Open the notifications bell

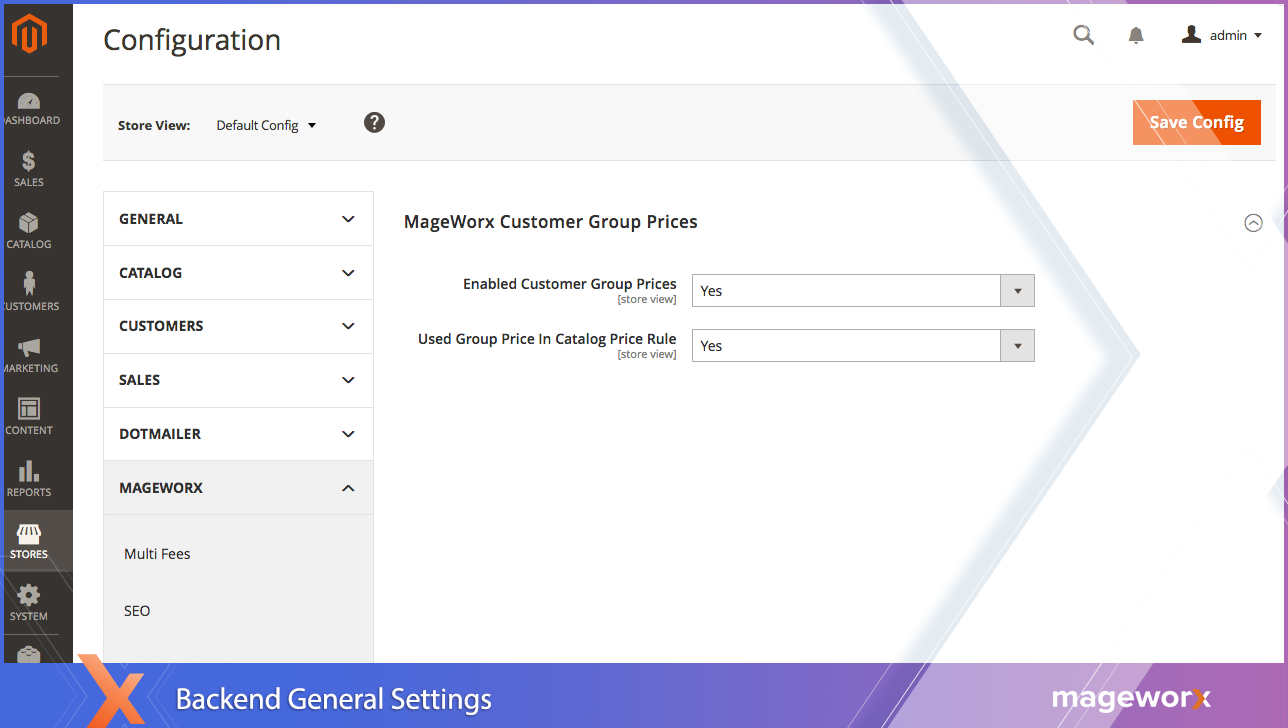tap(1136, 36)
